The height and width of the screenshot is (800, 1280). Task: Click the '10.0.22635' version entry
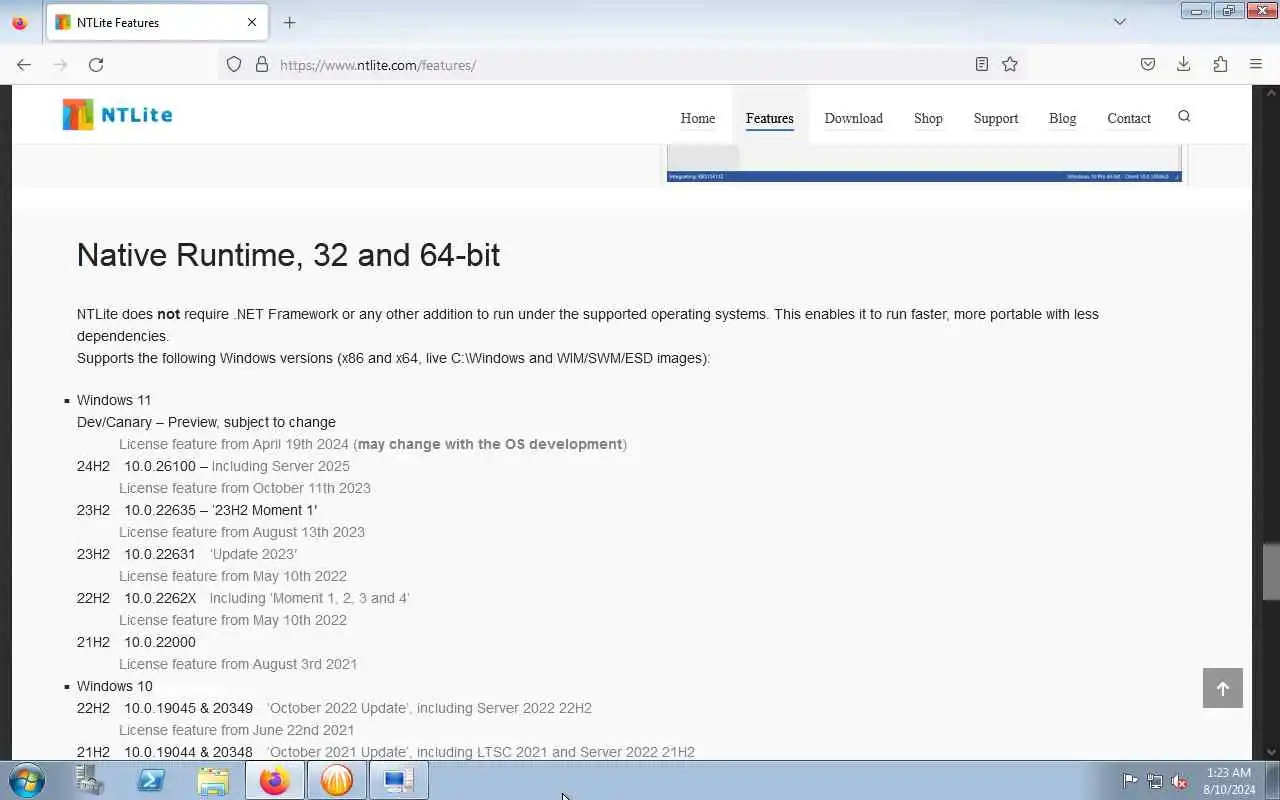(x=160, y=510)
